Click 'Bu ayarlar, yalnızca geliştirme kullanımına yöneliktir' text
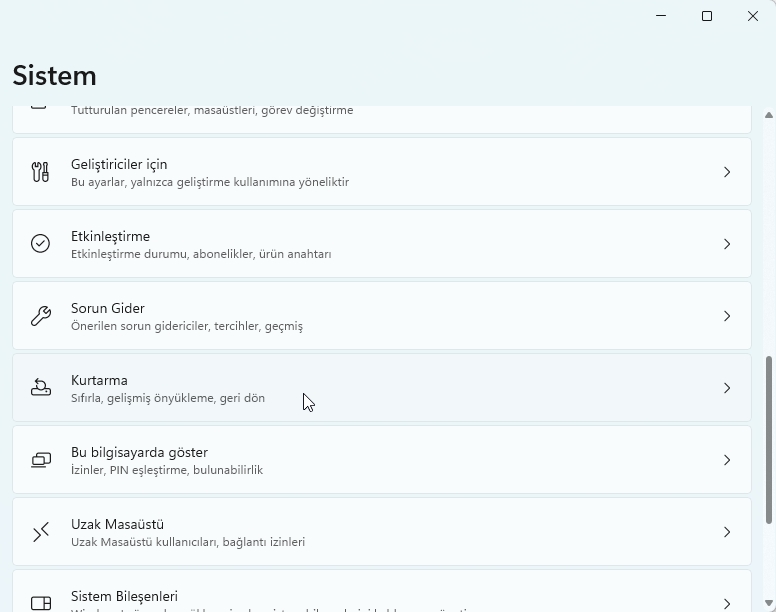Viewport: 776px width, 612px height. (x=210, y=182)
